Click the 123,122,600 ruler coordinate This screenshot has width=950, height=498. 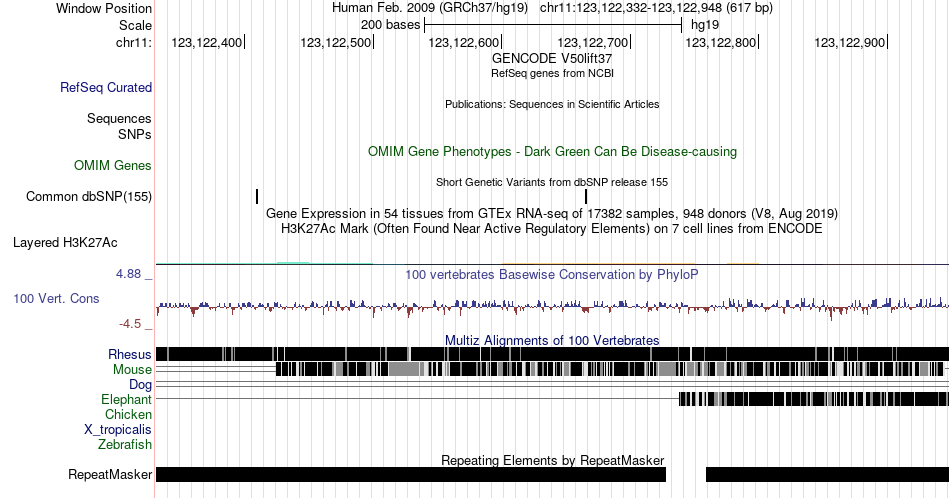point(464,43)
